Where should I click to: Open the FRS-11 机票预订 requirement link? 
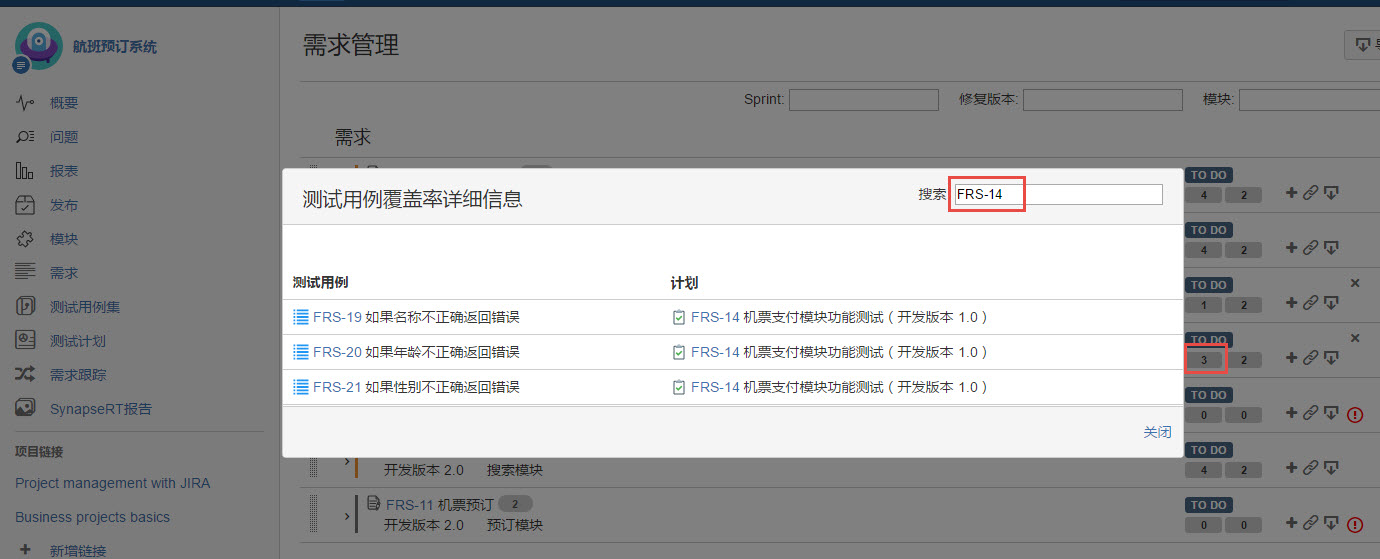click(x=438, y=504)
